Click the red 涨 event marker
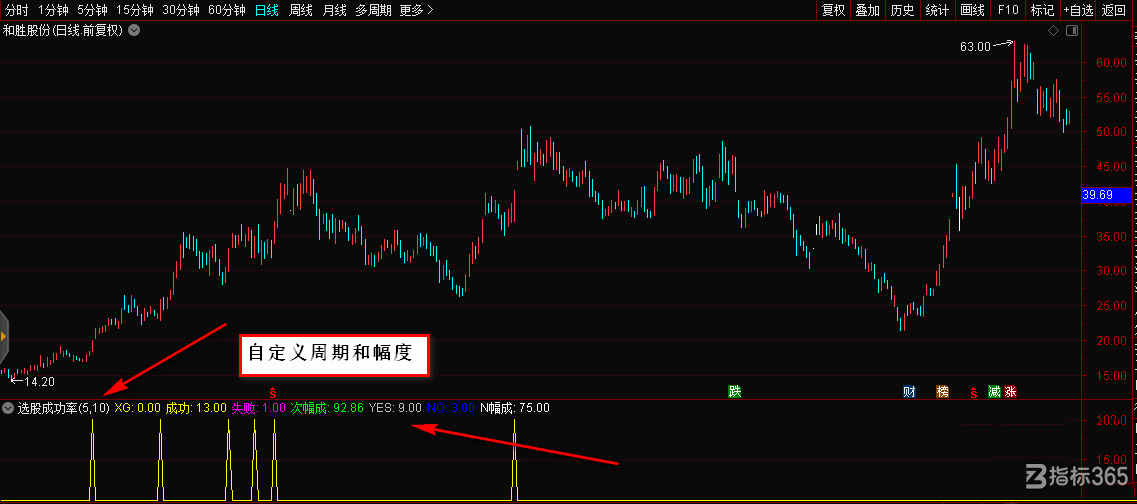Screen dimensions: 1137x504 tap(1011, 392)
